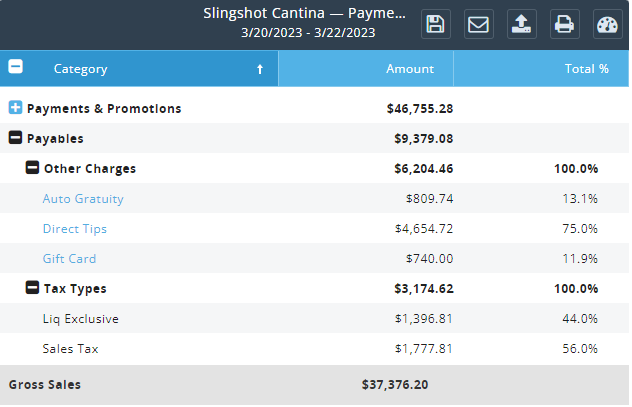The width and height of the screenshot is (632, 407).
Task: Collapse the Payables group
Action: (15, 138)
